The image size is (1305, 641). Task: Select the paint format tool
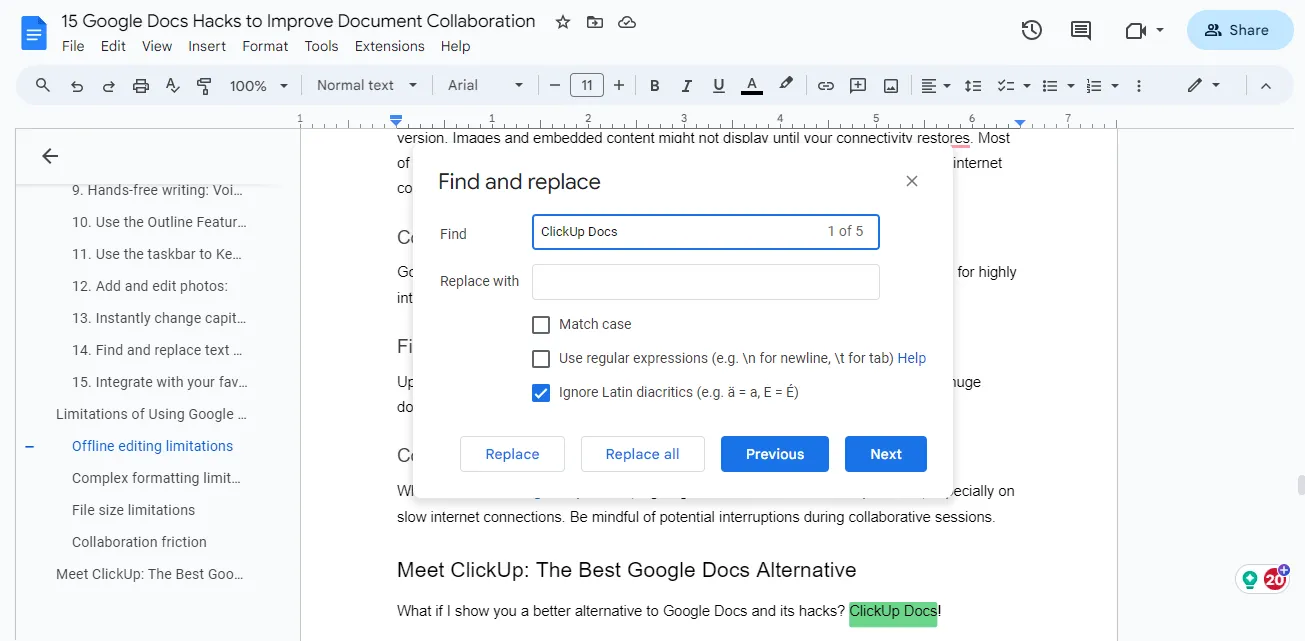coord(204,85)
